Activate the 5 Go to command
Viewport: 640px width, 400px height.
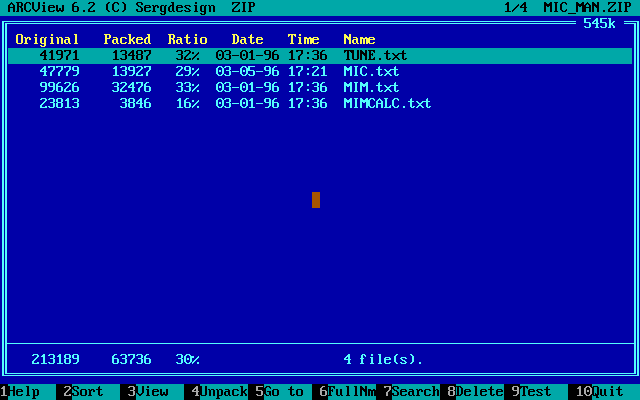279,392
